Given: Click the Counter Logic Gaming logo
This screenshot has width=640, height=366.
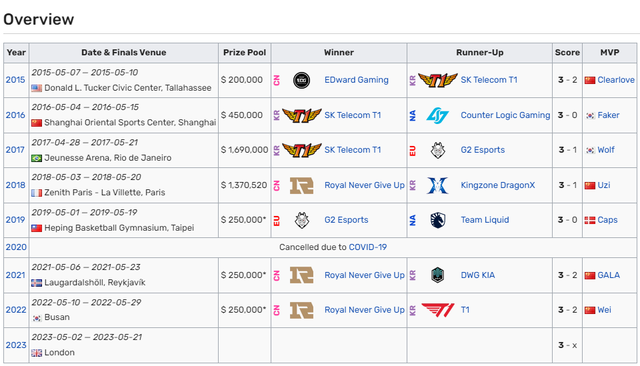Looking at the screenshot, I should (438, 115).
